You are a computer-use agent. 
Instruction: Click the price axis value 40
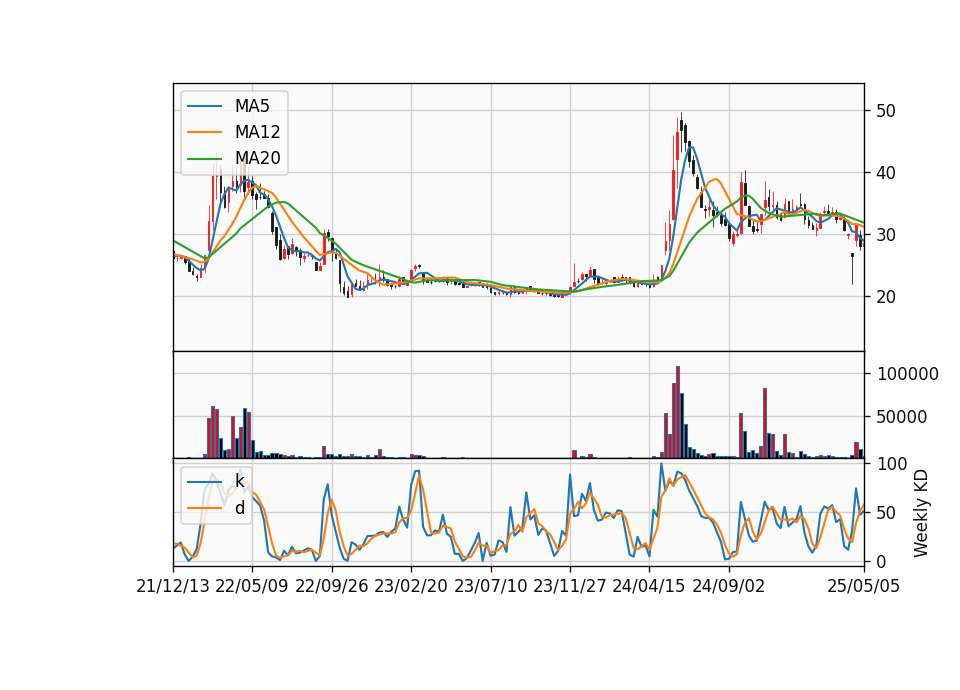886,173
